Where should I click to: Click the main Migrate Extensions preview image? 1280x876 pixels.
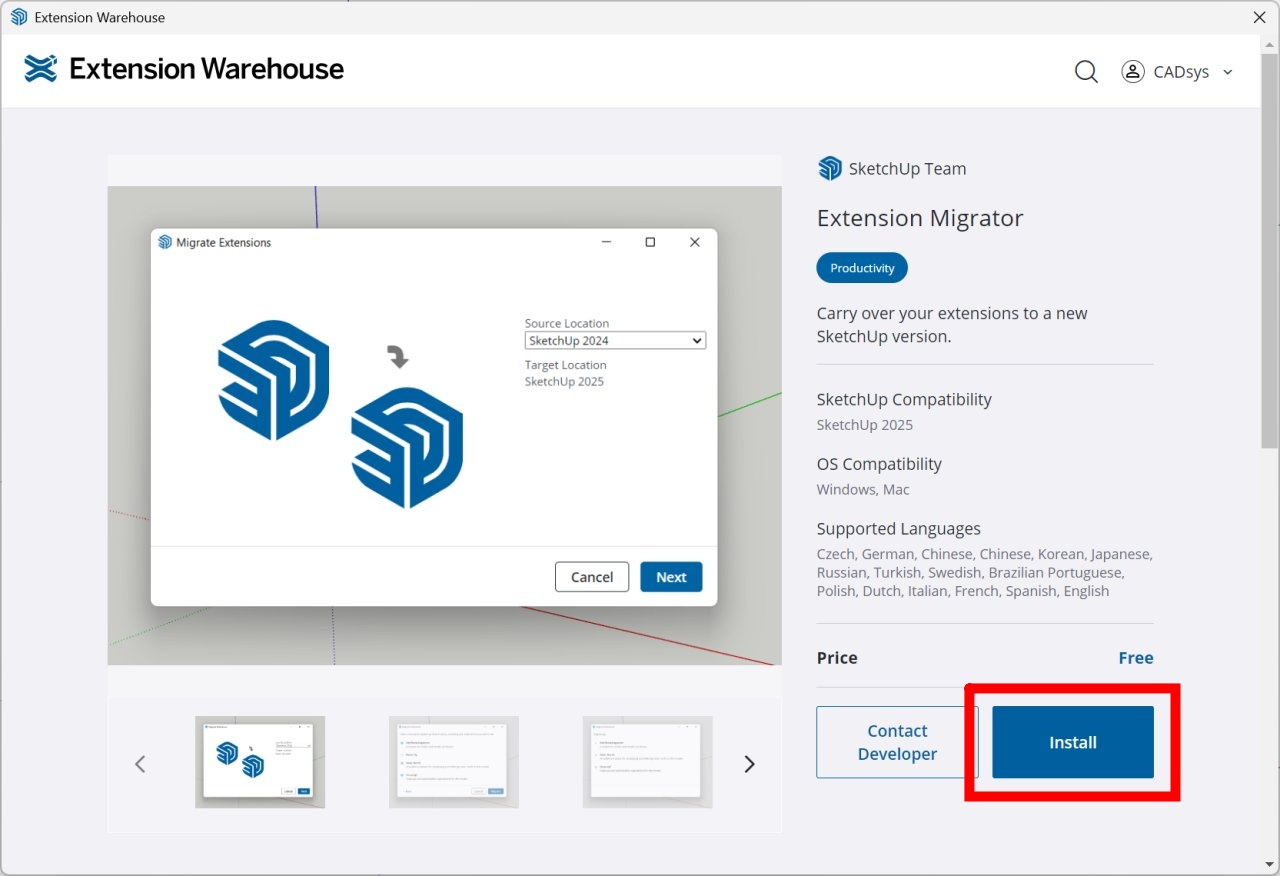coord(444,425)
